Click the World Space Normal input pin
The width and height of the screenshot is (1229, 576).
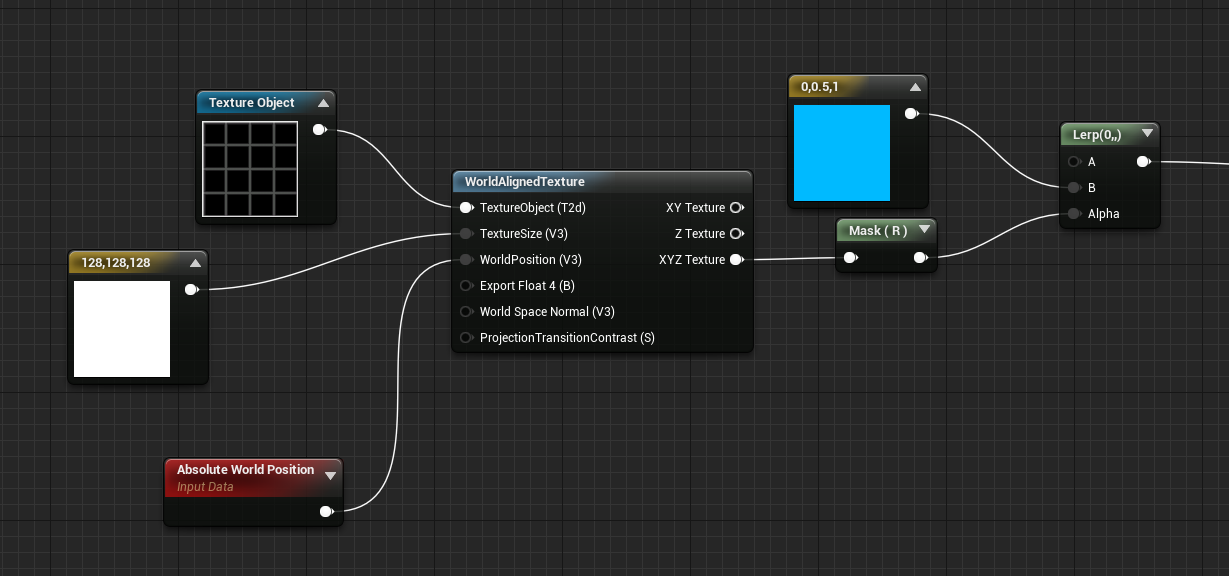point(466,311)
